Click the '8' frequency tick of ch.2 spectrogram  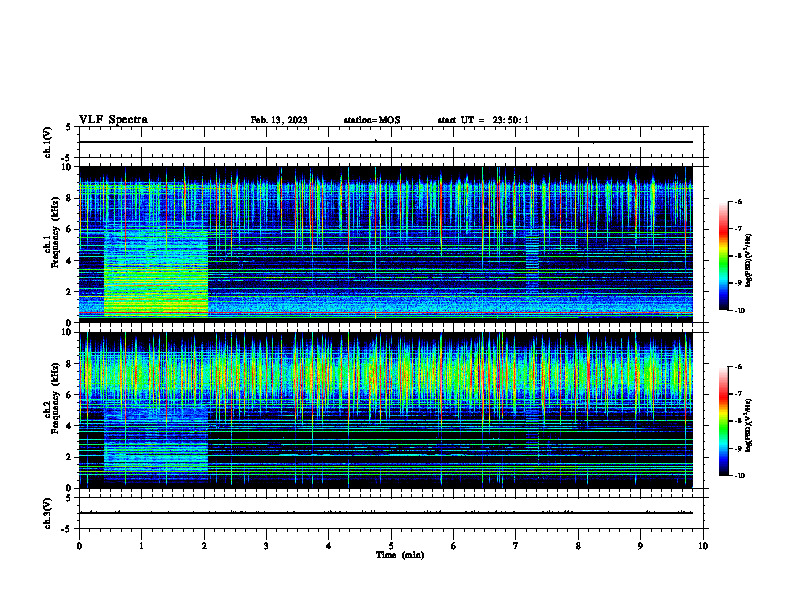click(70, 364)
